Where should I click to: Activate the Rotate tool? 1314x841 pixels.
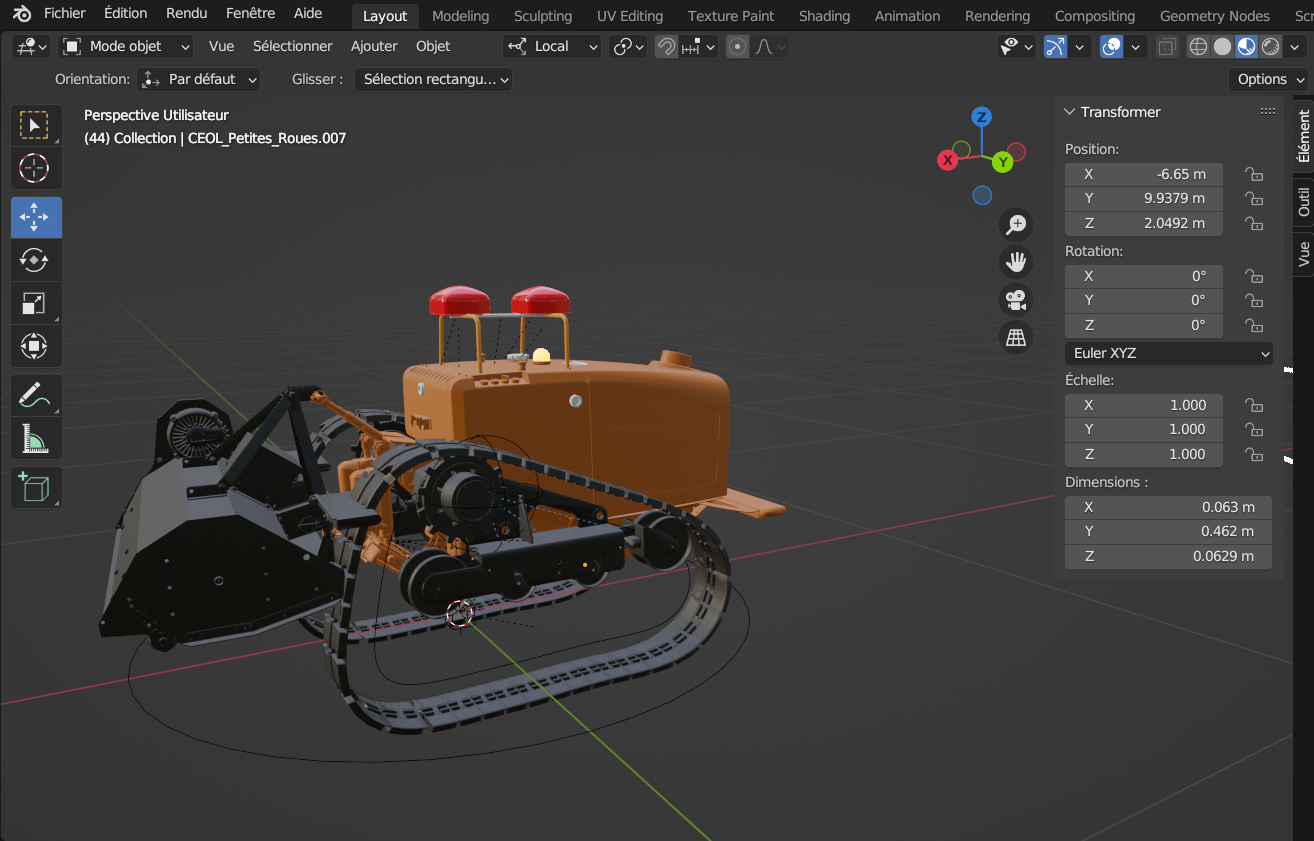tap(36, 260)
